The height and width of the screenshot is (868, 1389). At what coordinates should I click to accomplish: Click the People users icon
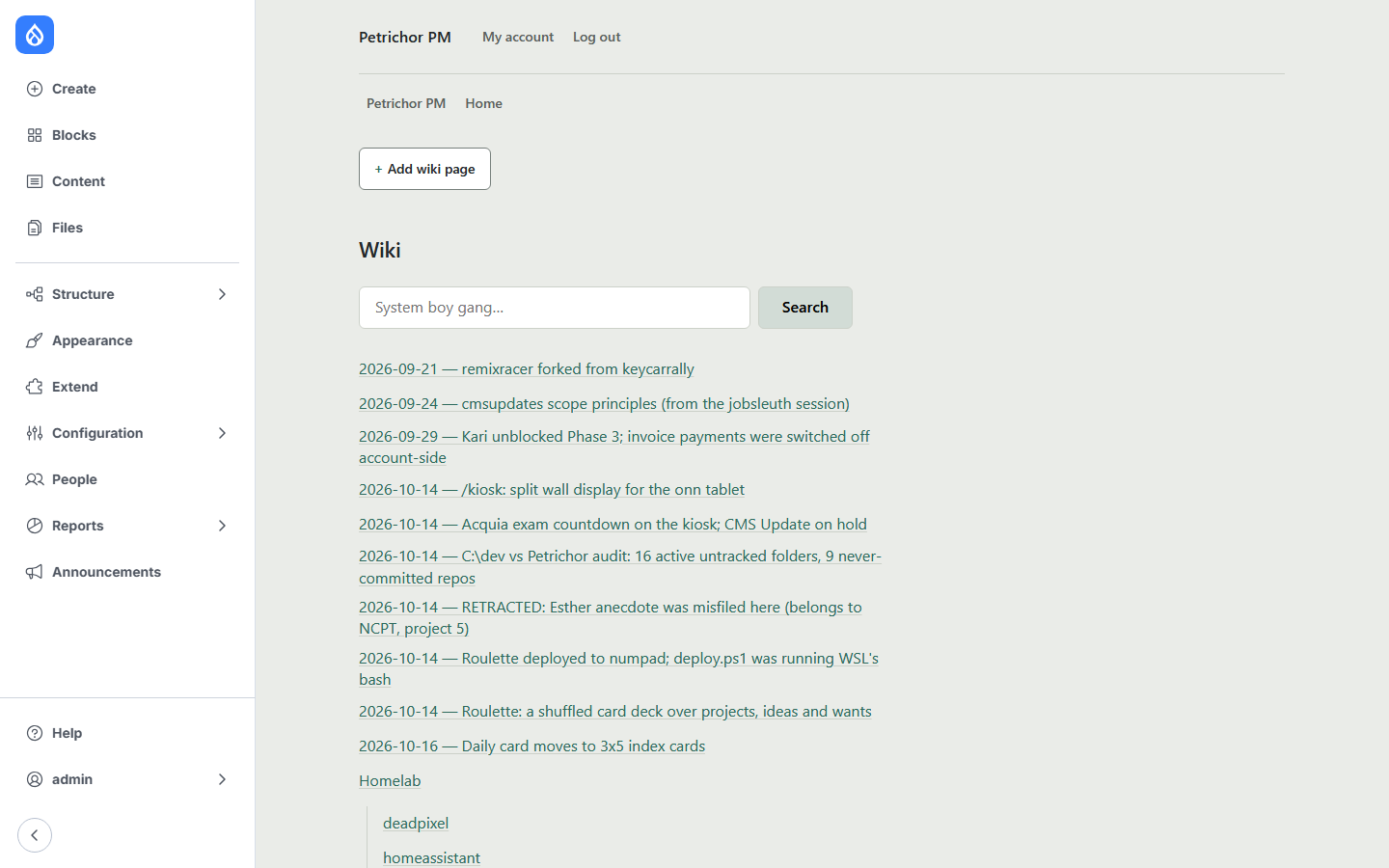pyautogui.click(x=35, y=479)
